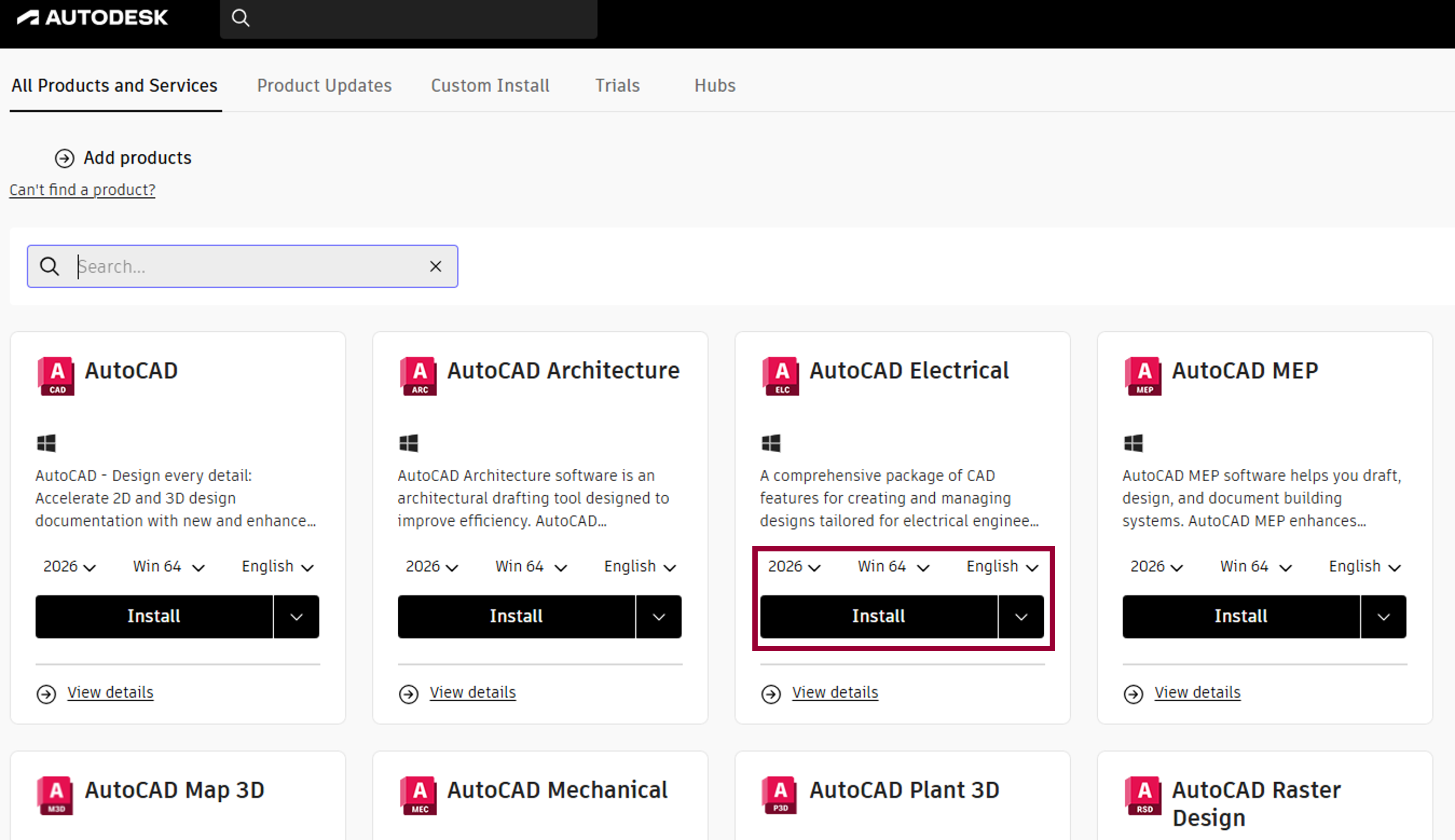Click the Add products arrow icon
1455x840 pixels.
64,158
